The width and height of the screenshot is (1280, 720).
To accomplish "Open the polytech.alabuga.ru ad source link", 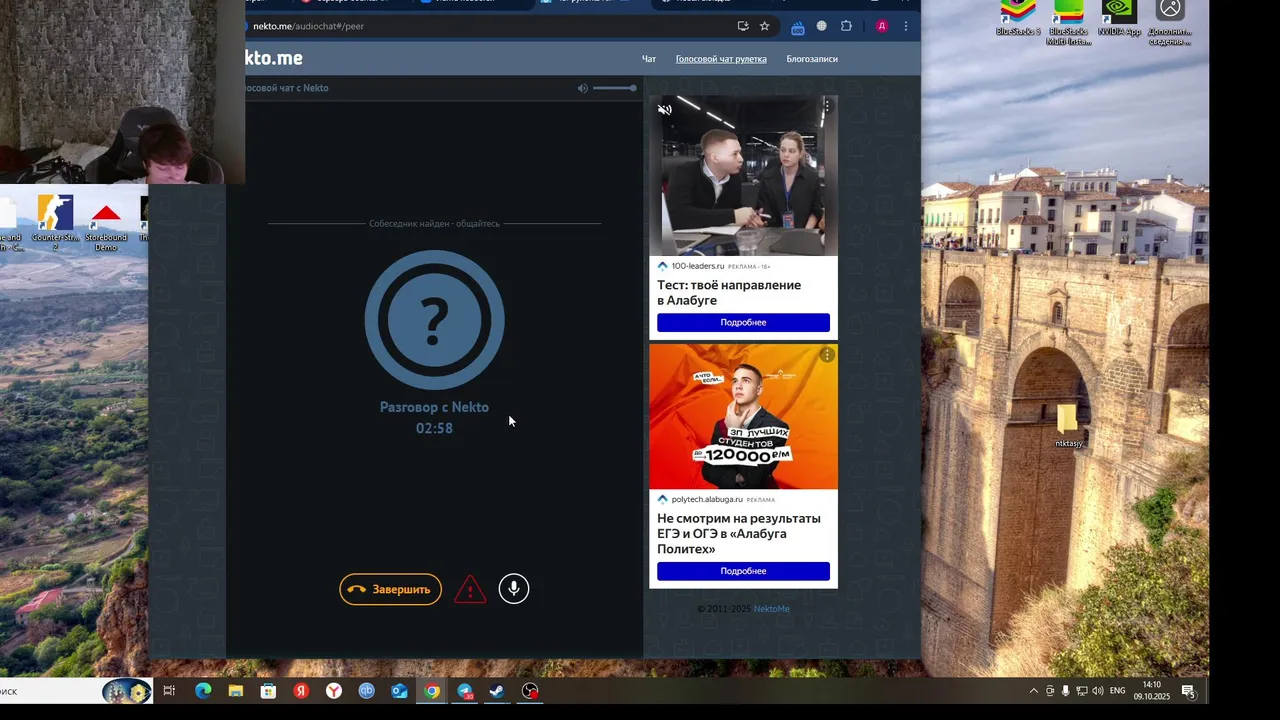I will (x=707, y=499).
